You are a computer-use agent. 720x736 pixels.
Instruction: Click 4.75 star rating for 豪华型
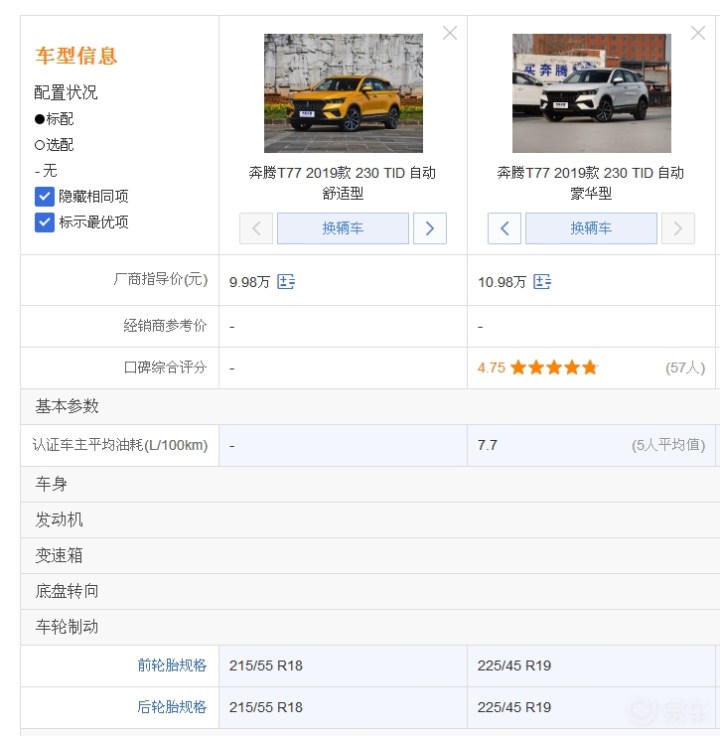(x=537, y=368)
